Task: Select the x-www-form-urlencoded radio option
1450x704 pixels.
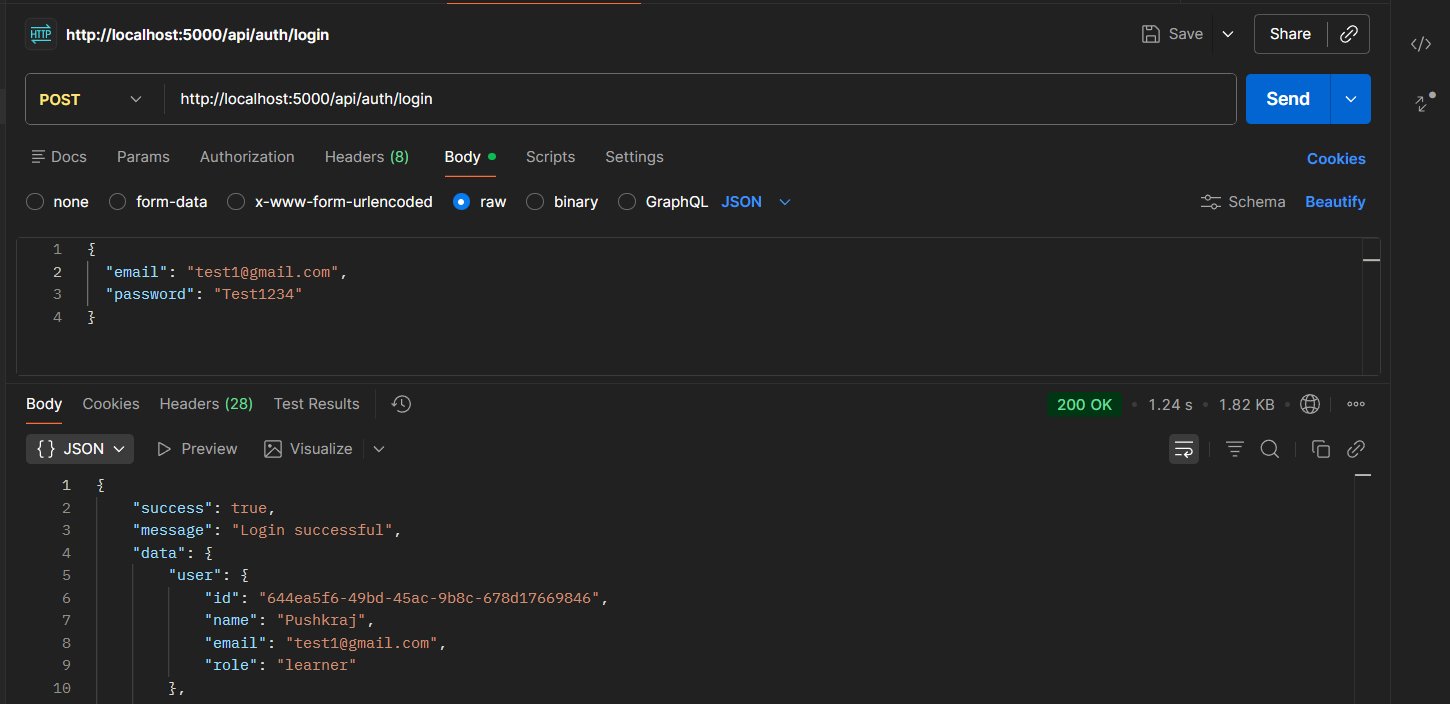Action: coord(236,202)
